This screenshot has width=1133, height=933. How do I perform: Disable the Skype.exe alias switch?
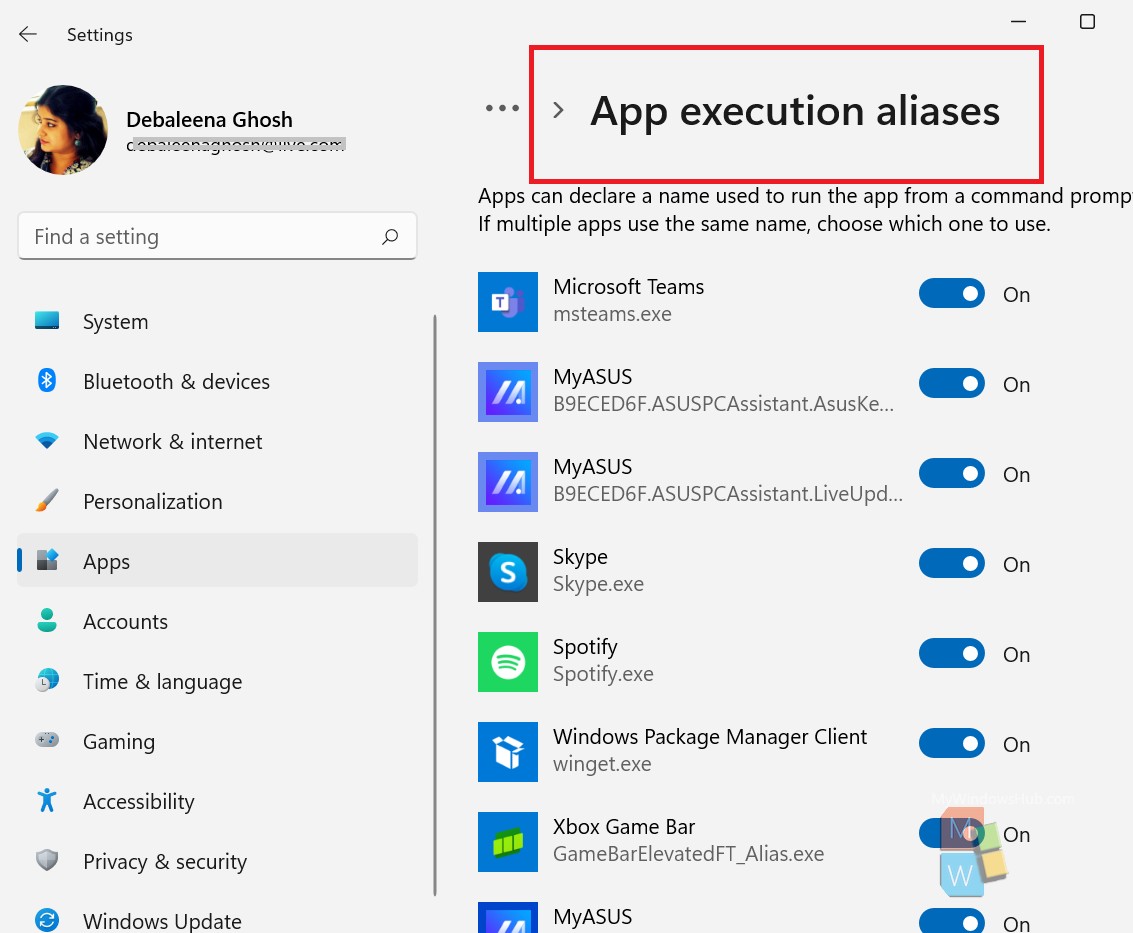click(x=952, y=563)
